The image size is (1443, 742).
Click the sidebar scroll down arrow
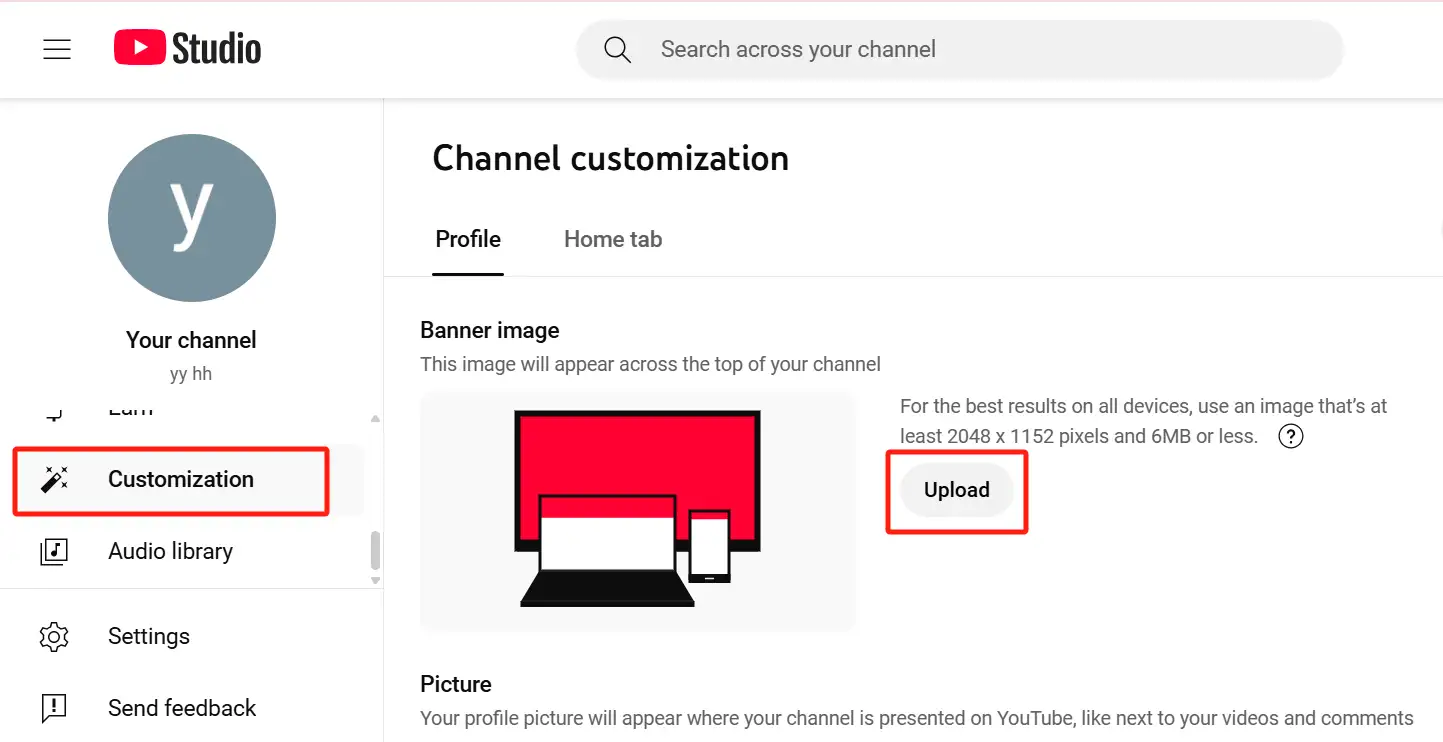375,580
